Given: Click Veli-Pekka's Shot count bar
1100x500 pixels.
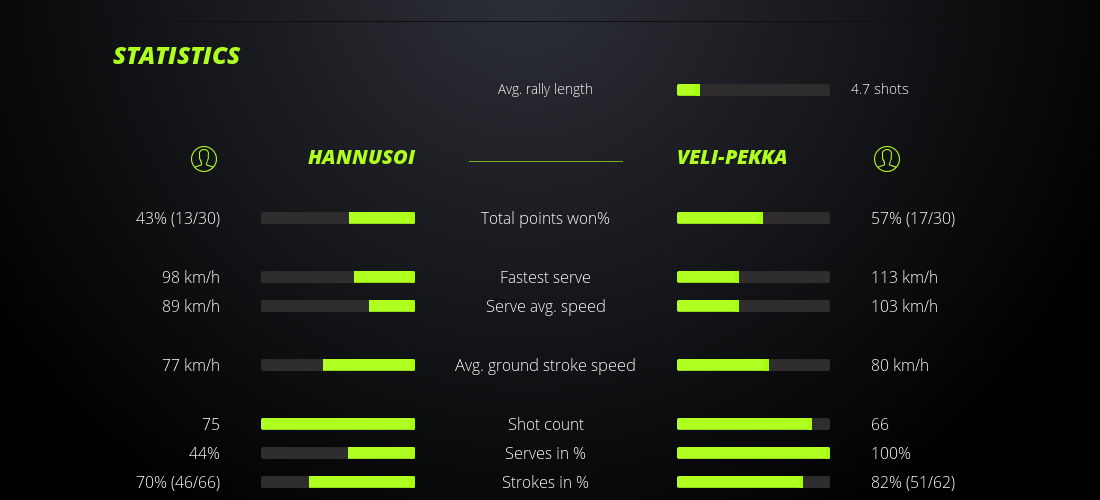Looking at the screenshot, I should [x=753, y=424].
